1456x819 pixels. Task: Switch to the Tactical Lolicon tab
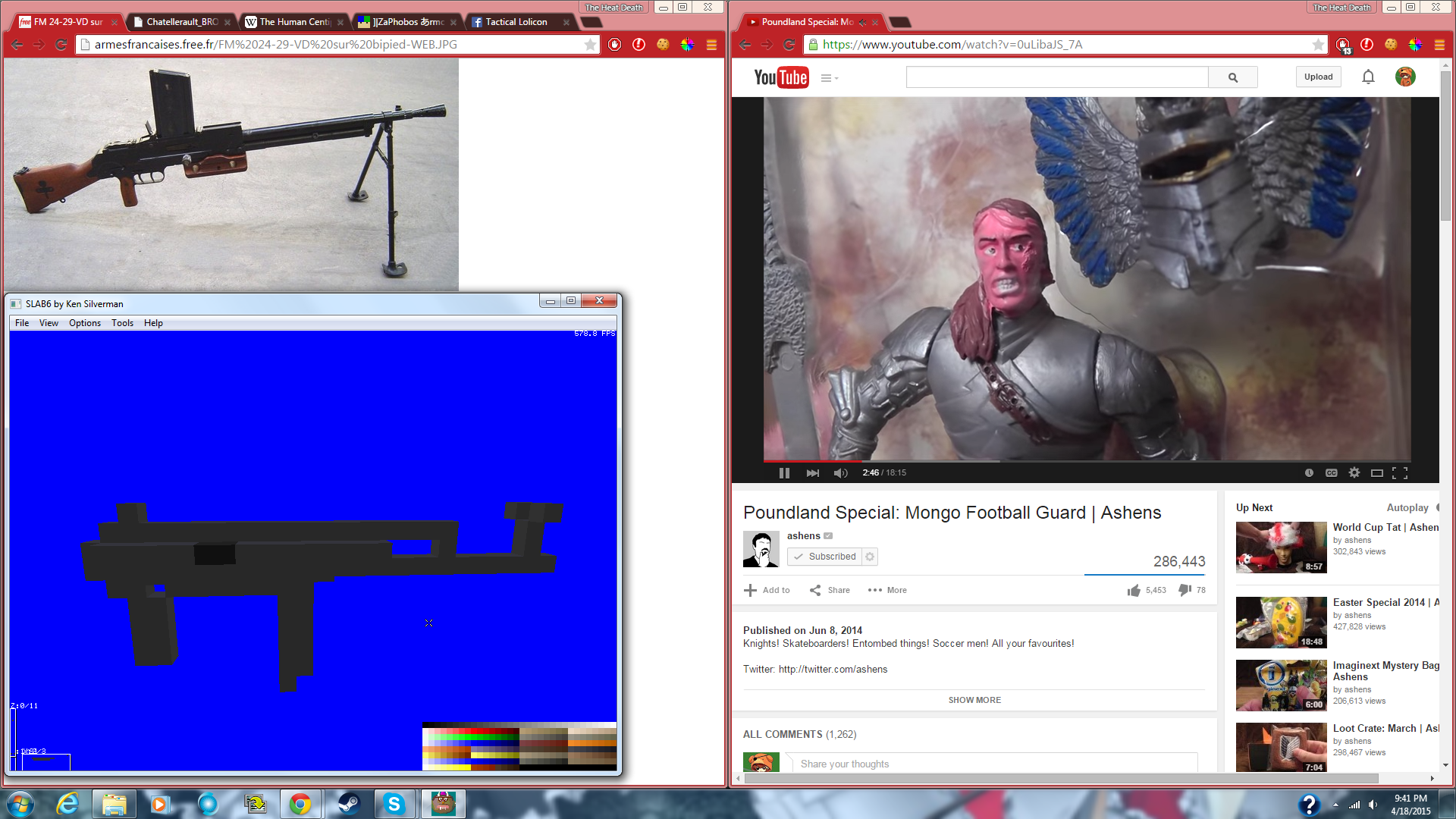pyautogui.click(x=518, y=22)
